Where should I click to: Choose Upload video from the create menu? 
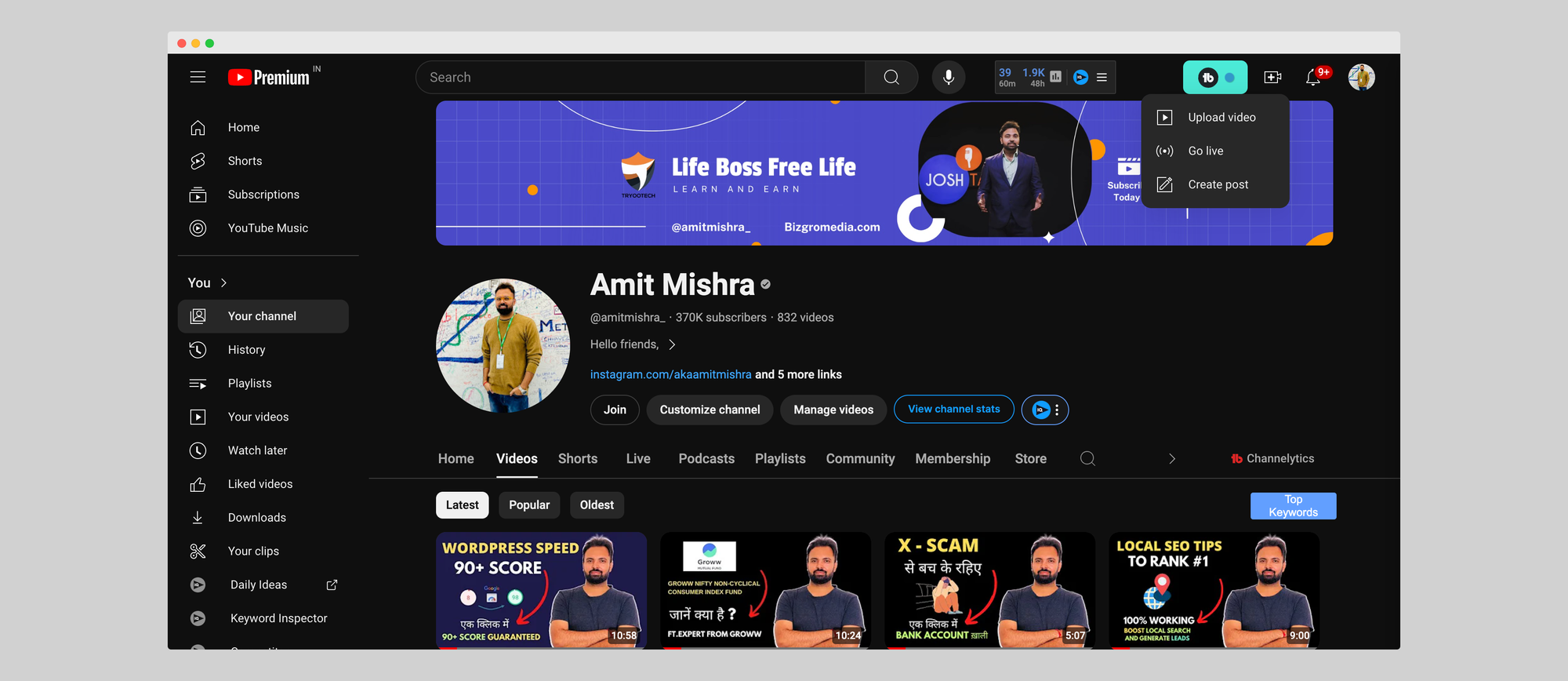[x=1221, y=118]
